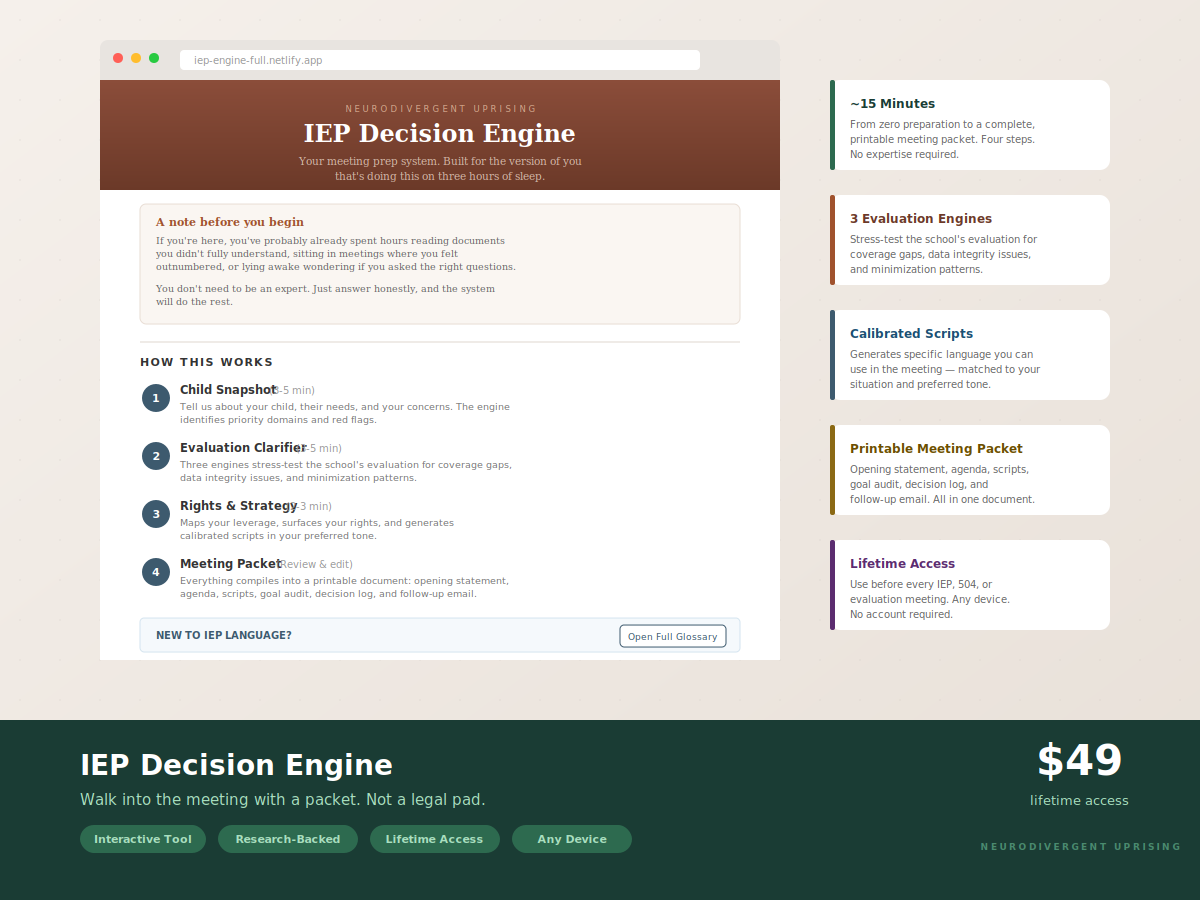Click step 3 Rights & Strategy number badge
The image size is (1200, 900).
[x=156, y=513]
